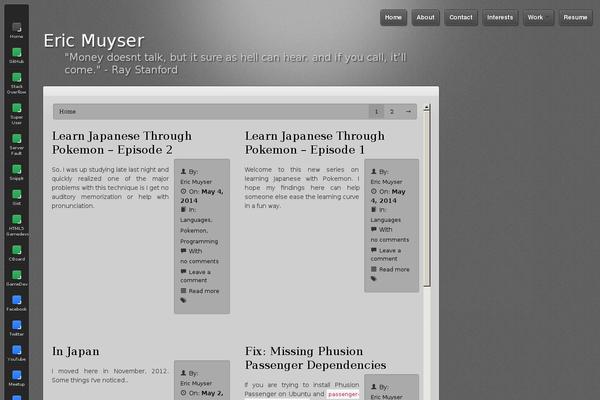Click author Eric Muyser on Episode 1 post
Screen dimensions: 600x400
coord(386,182)
